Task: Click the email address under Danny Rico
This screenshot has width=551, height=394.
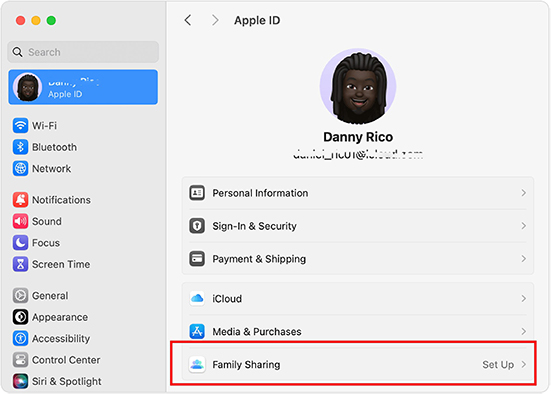Action: point(358,154)
